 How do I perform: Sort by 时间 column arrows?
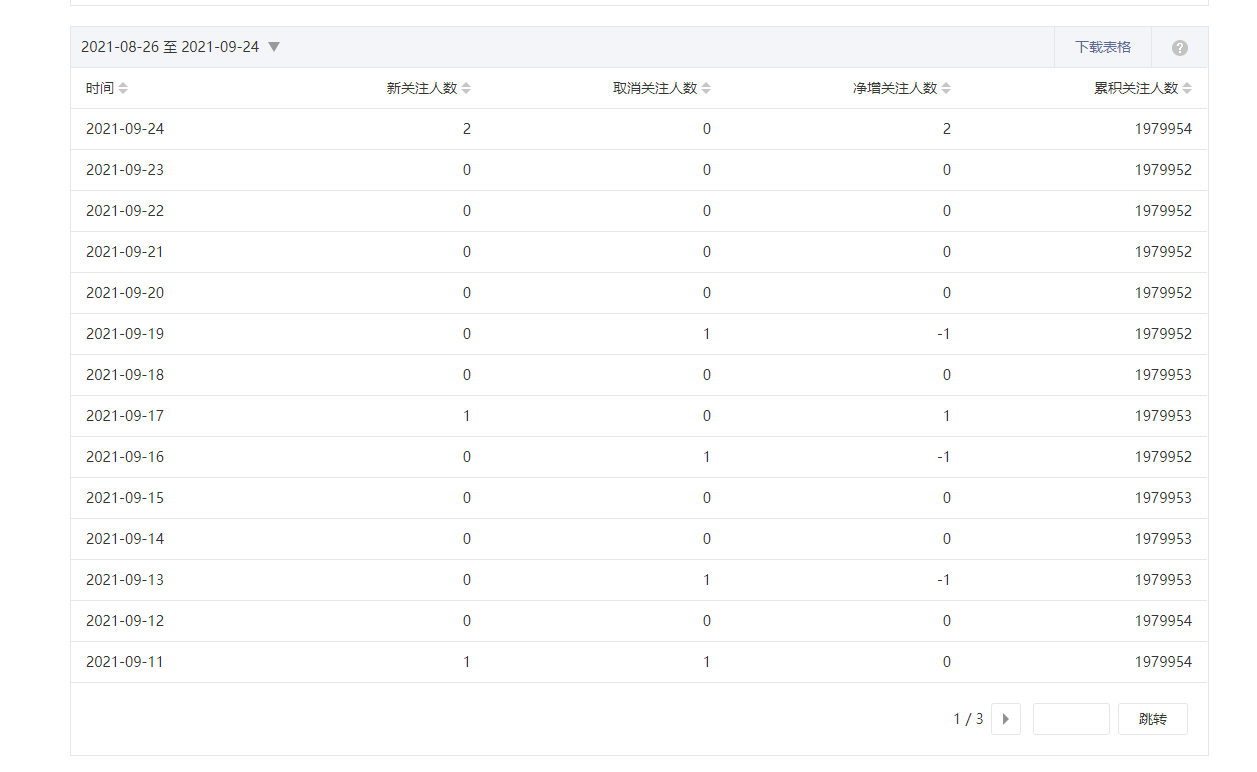(x=123, y=89)
